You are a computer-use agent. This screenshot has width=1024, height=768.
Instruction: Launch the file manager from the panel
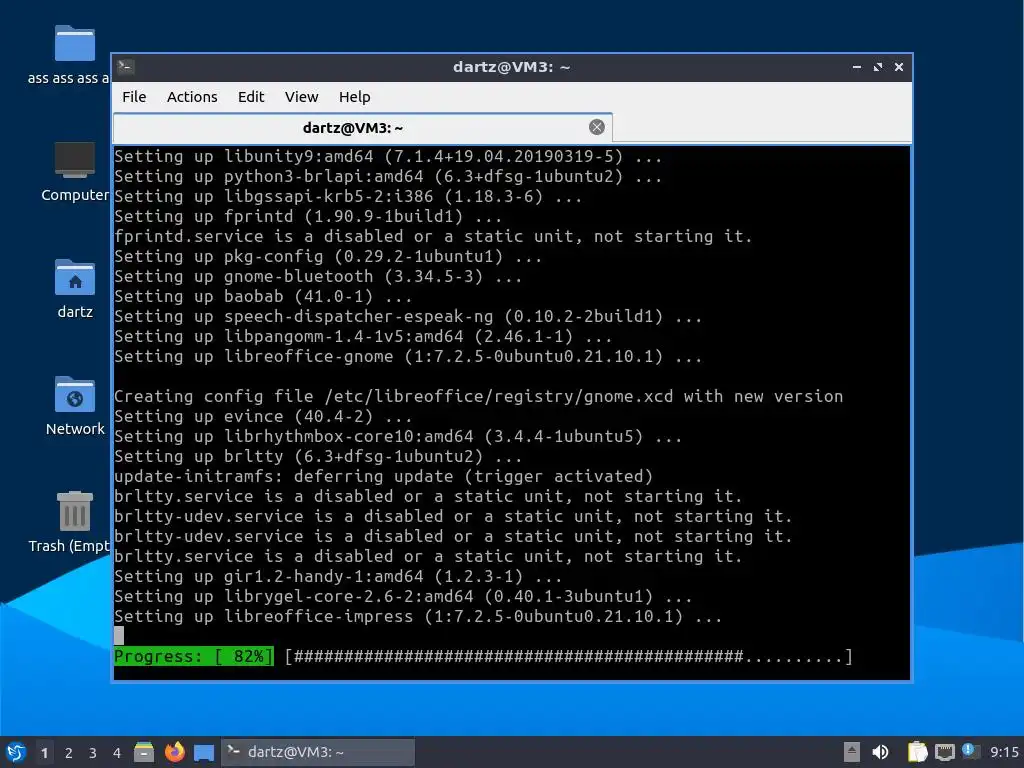[144, 752]
